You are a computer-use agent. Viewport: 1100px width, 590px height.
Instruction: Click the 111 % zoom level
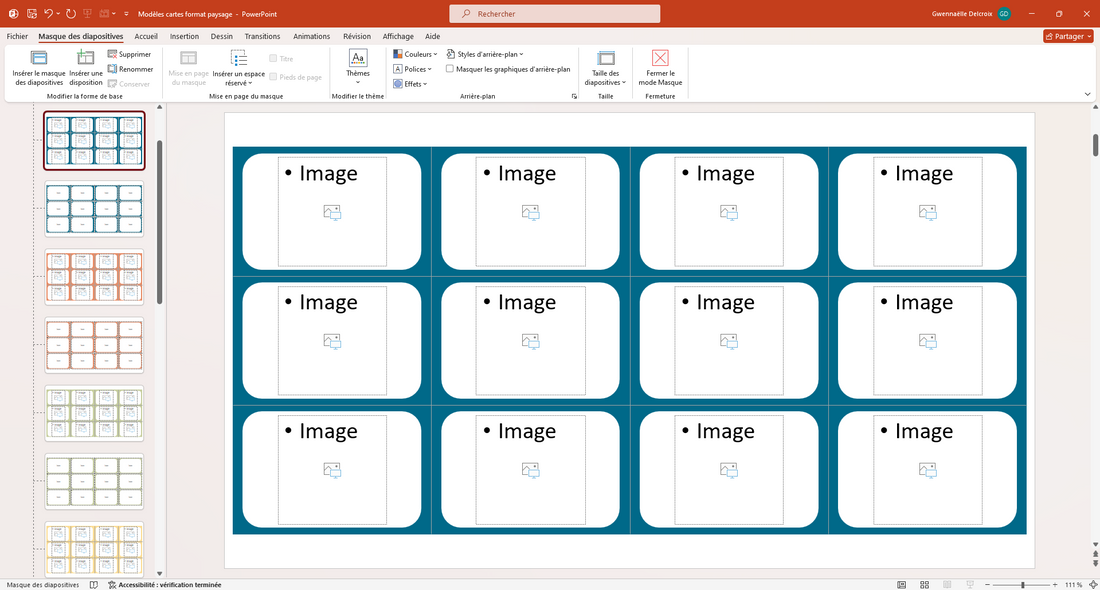pos(1073,584)
